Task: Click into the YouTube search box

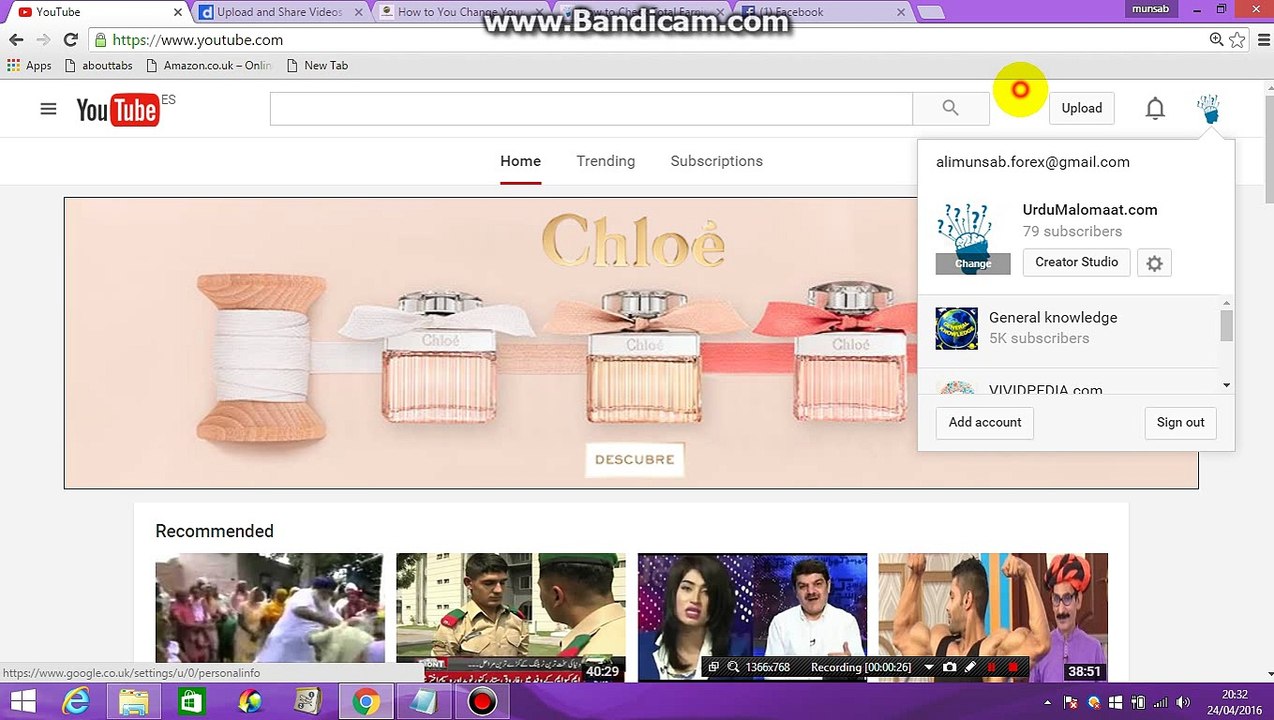Action: coord(591,109)
